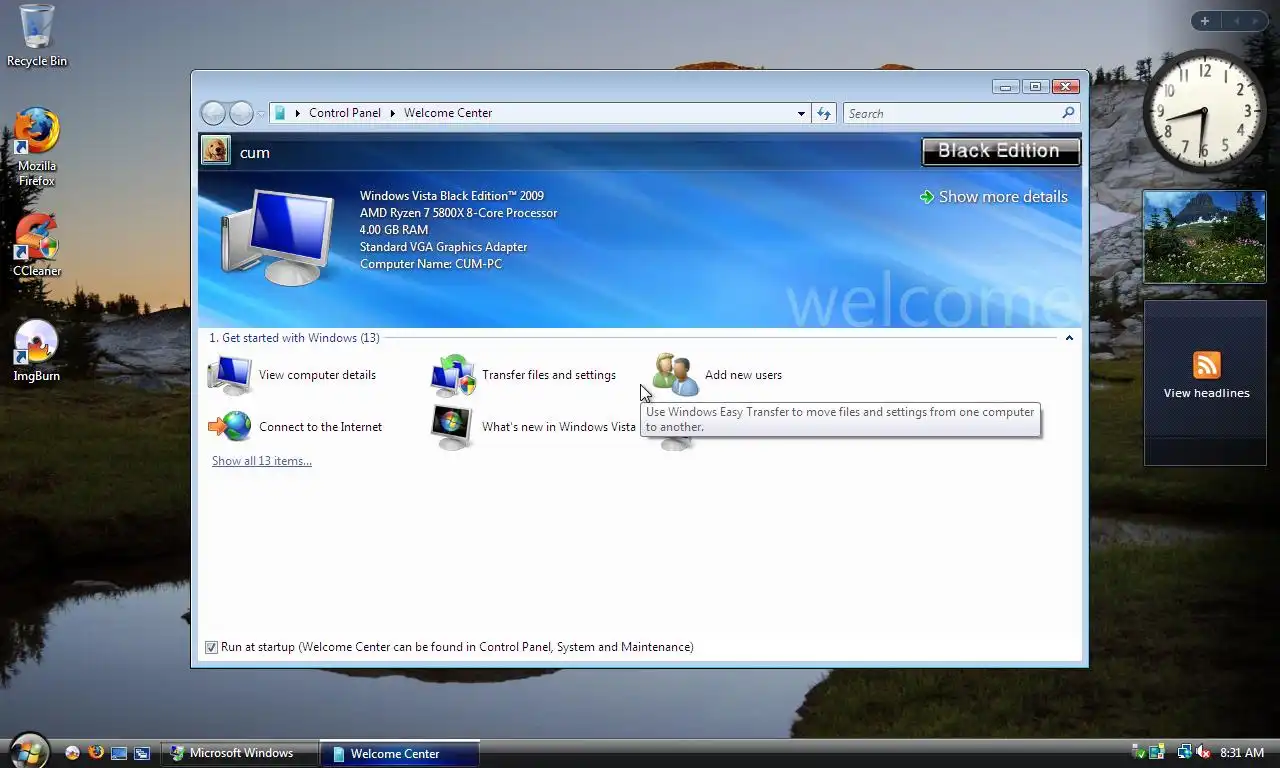Click the What's new in Windows Vista icon
This screenshot has height=768, width=1280.
[452, 427]
